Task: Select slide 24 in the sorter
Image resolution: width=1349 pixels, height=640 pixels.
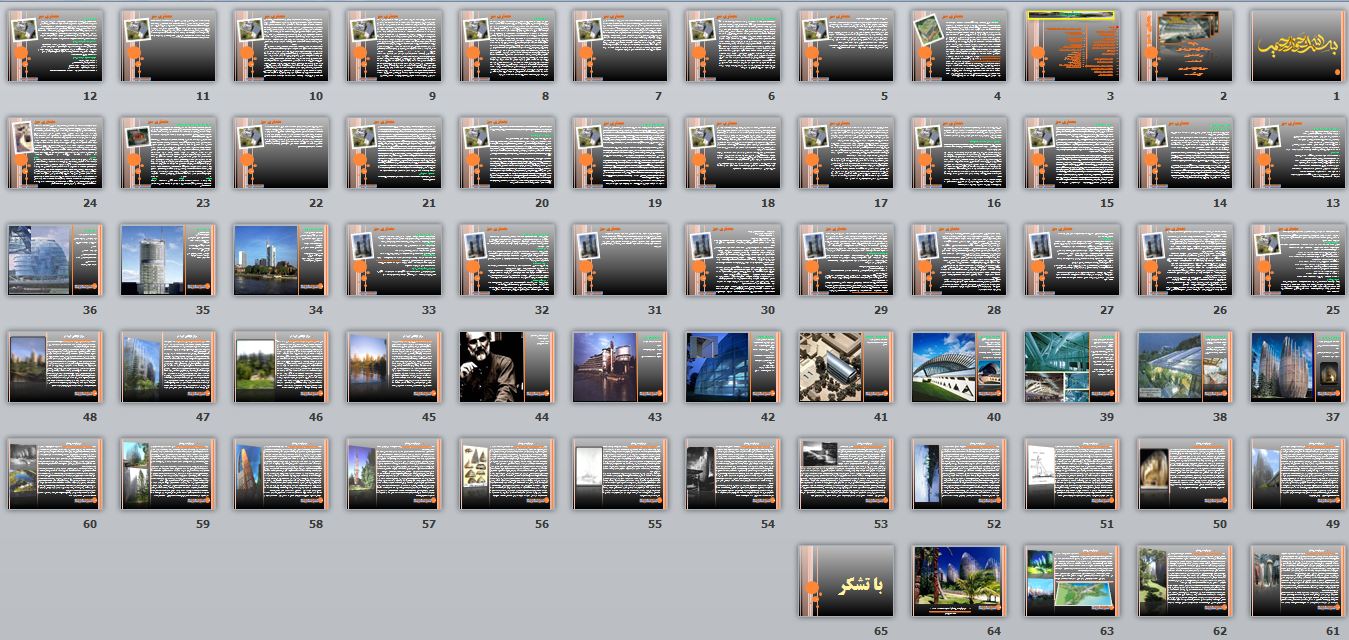Action: (55, 153)
